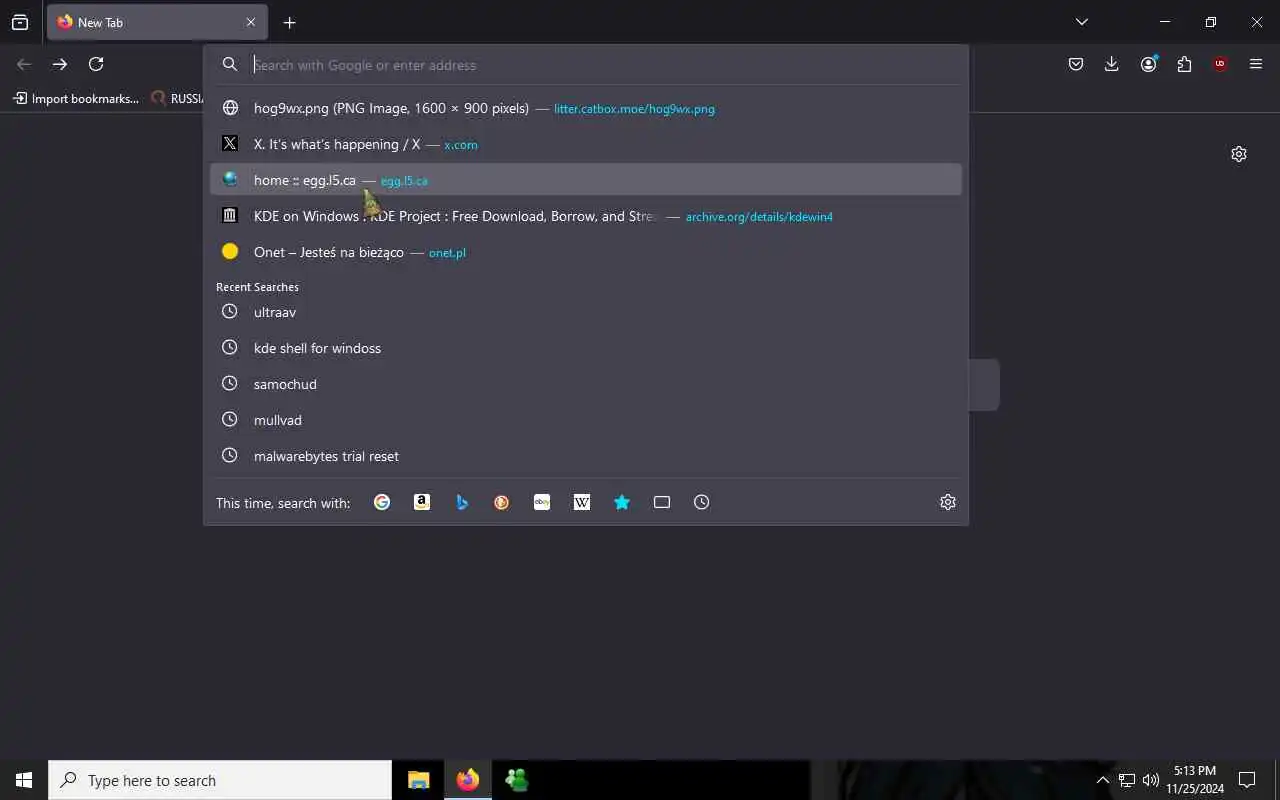Open the Onet suggestion
Screen dimensions: 1280x800
pyautogui.click(x=586, y=252)
